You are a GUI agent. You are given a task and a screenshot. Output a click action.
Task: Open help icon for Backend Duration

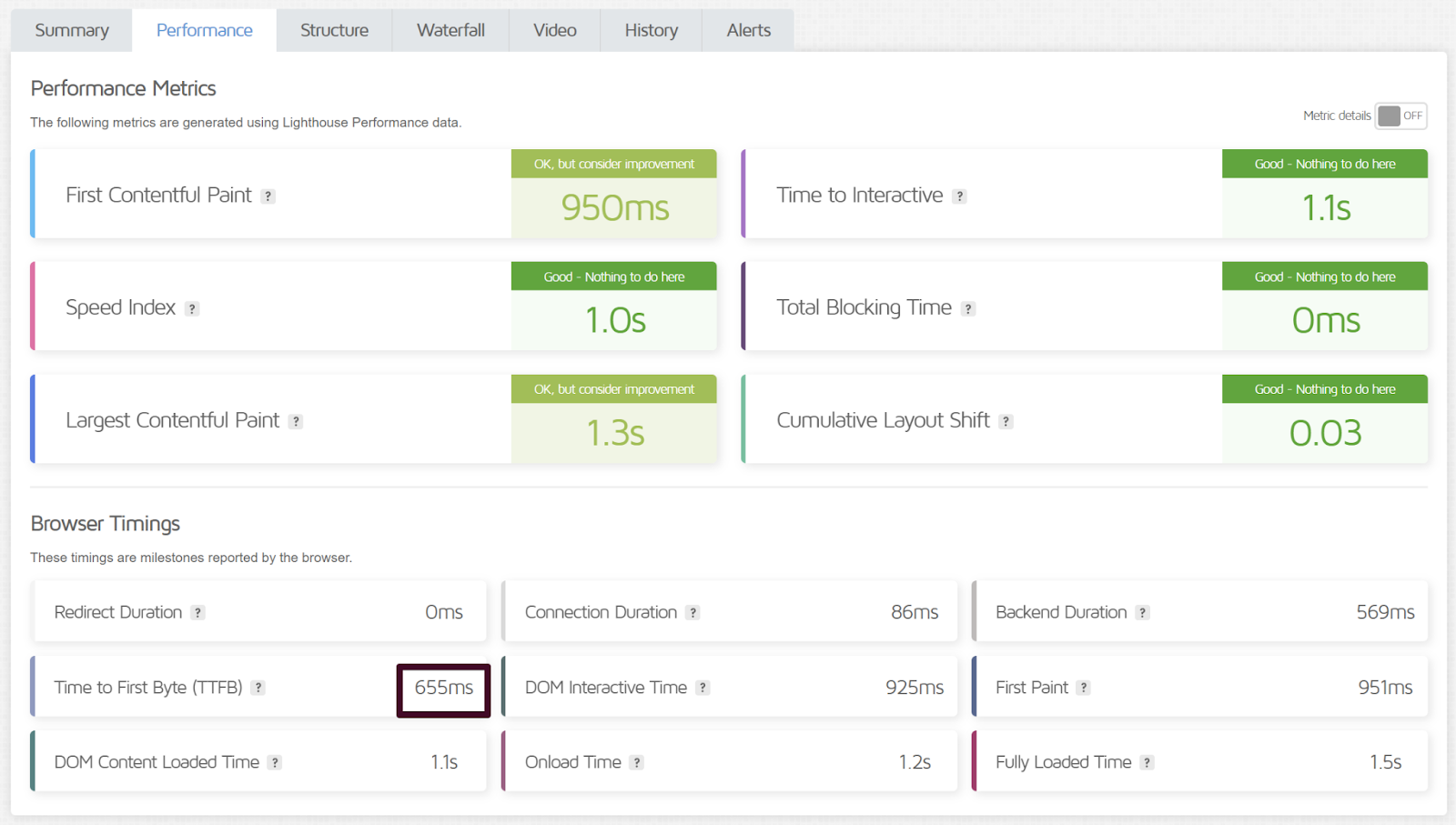tap(1142, 613)
